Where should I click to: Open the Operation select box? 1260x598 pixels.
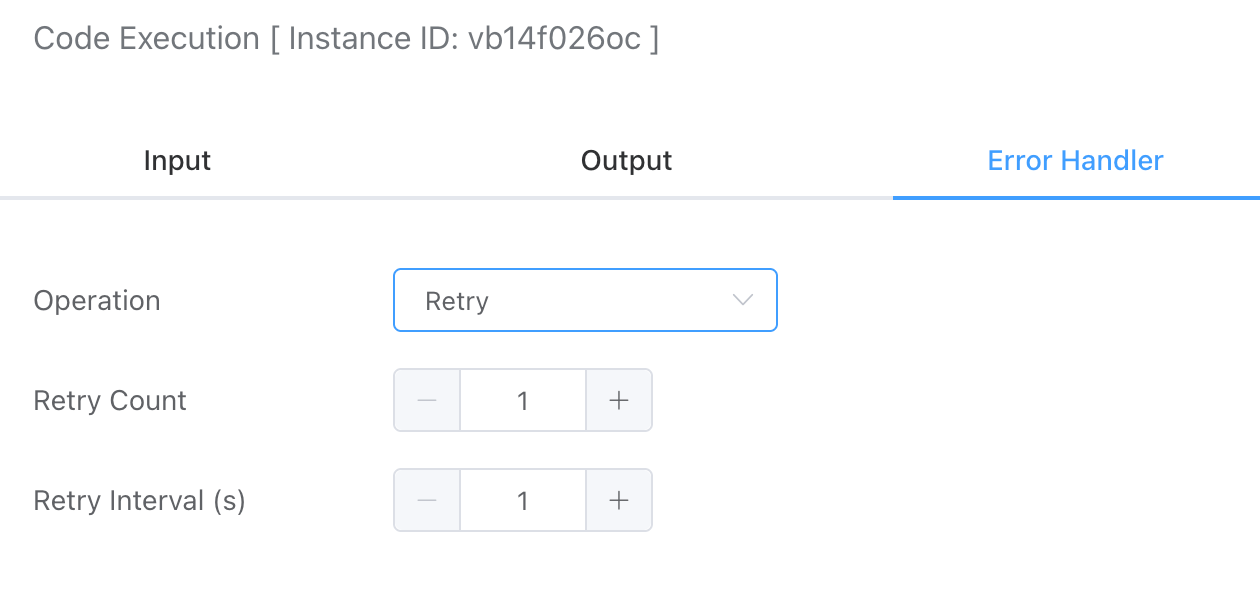pos(585,300)
